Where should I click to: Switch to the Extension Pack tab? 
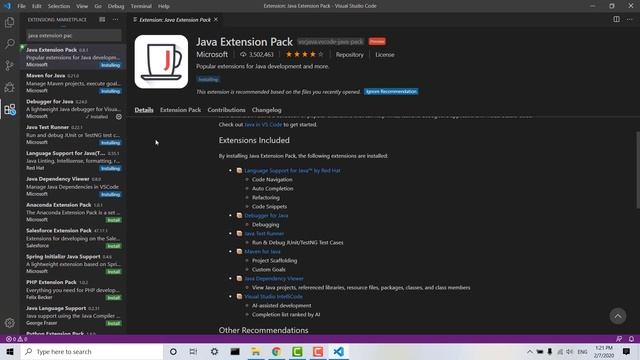180,110
